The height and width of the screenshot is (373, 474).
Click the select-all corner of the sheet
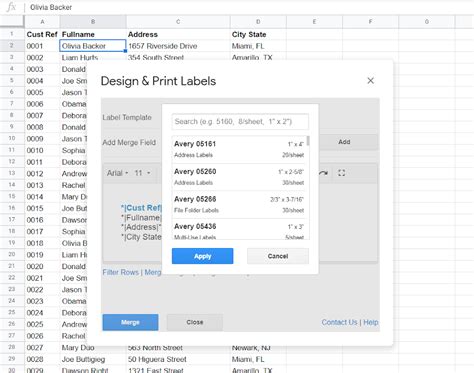tap(12, 22)
